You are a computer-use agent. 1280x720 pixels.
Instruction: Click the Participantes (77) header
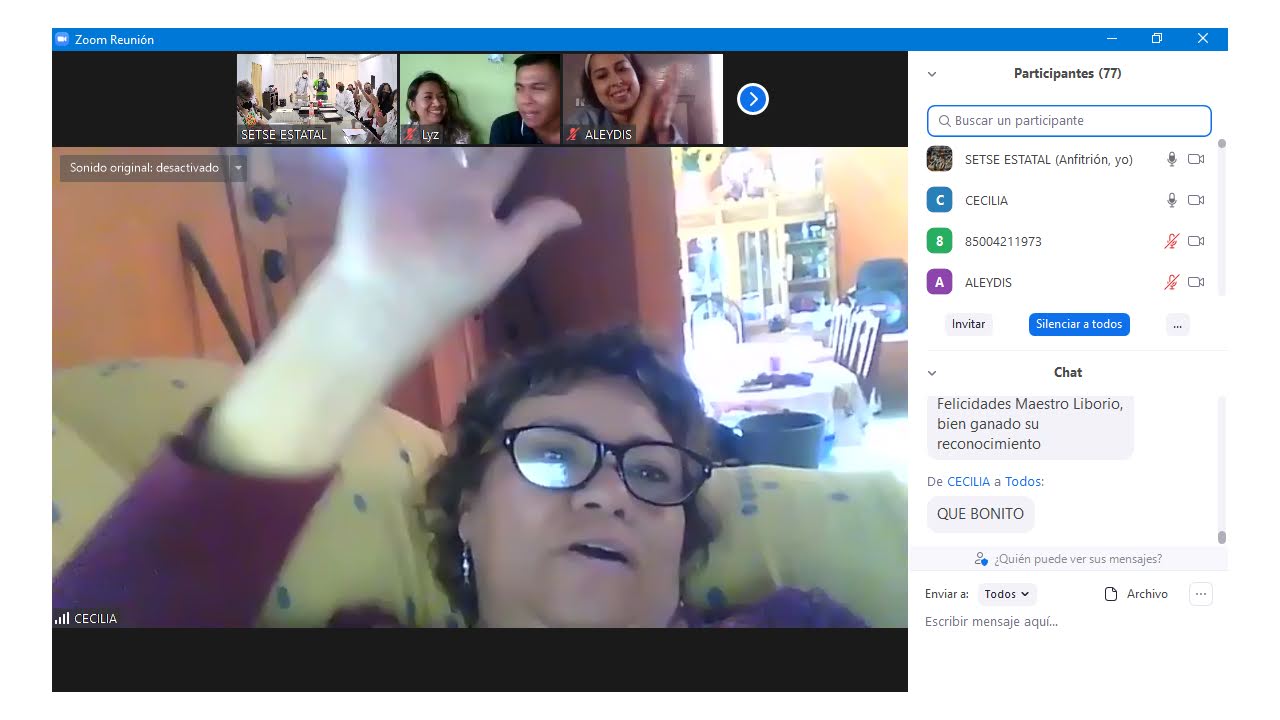coord(1067,74)
